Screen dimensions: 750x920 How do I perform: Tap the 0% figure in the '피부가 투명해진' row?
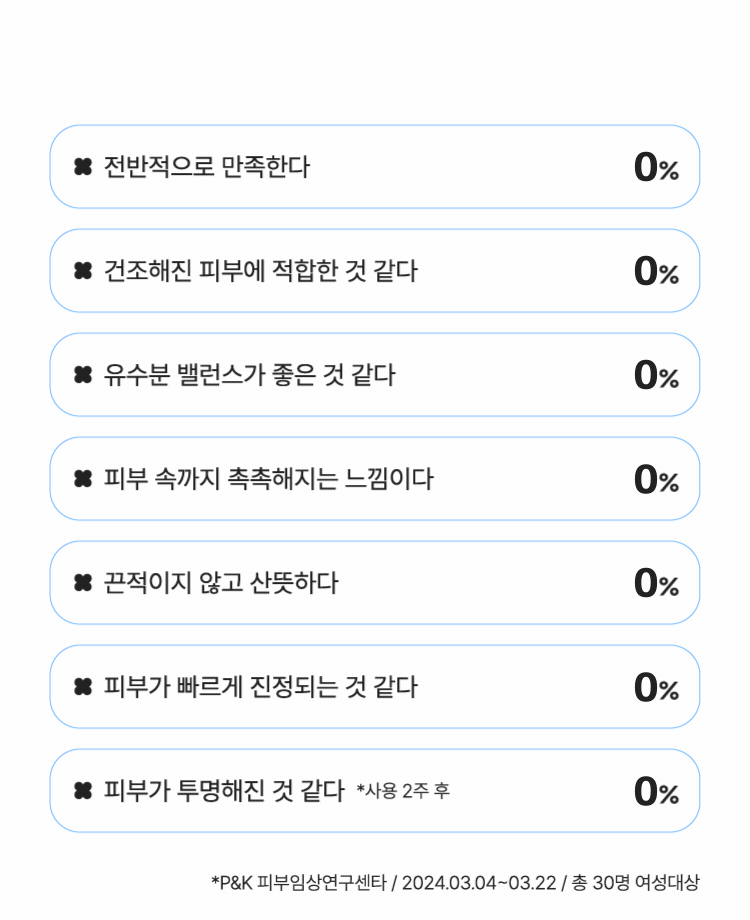(656, 792)
